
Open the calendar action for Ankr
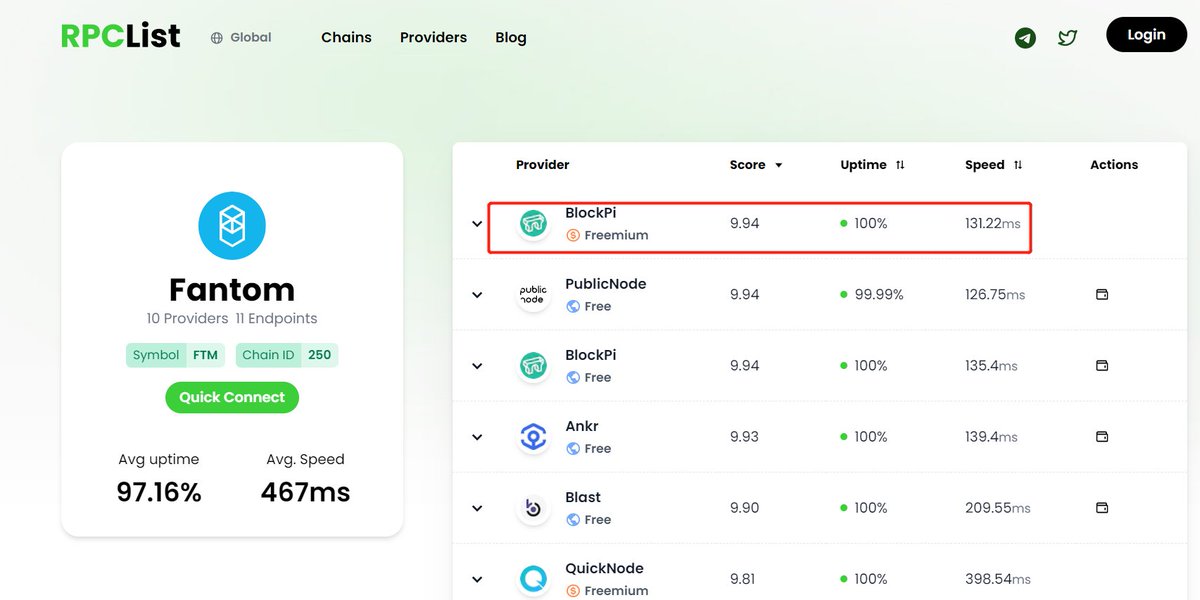tap(1101, 436)
